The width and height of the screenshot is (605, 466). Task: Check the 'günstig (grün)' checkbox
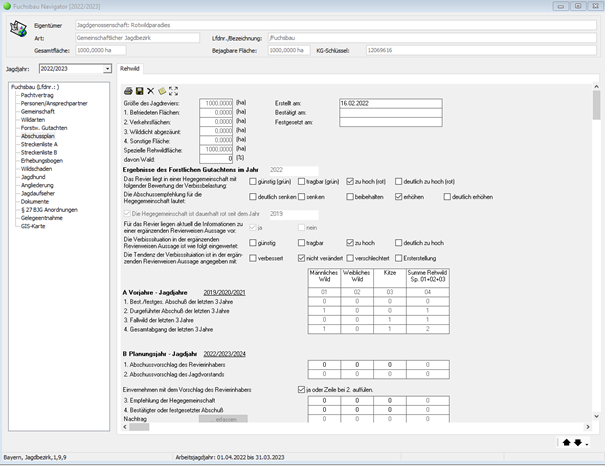(253, 182)
